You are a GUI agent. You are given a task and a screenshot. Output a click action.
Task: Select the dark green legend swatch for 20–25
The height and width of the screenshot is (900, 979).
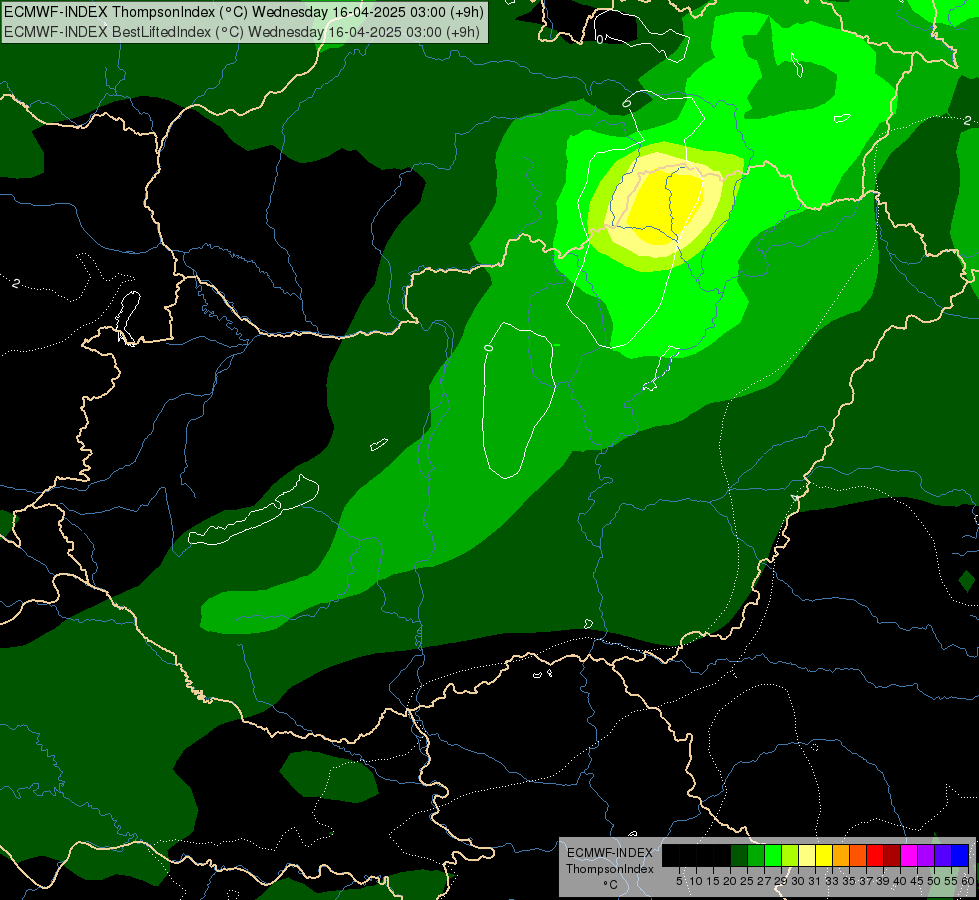click(x=739, y=855)
